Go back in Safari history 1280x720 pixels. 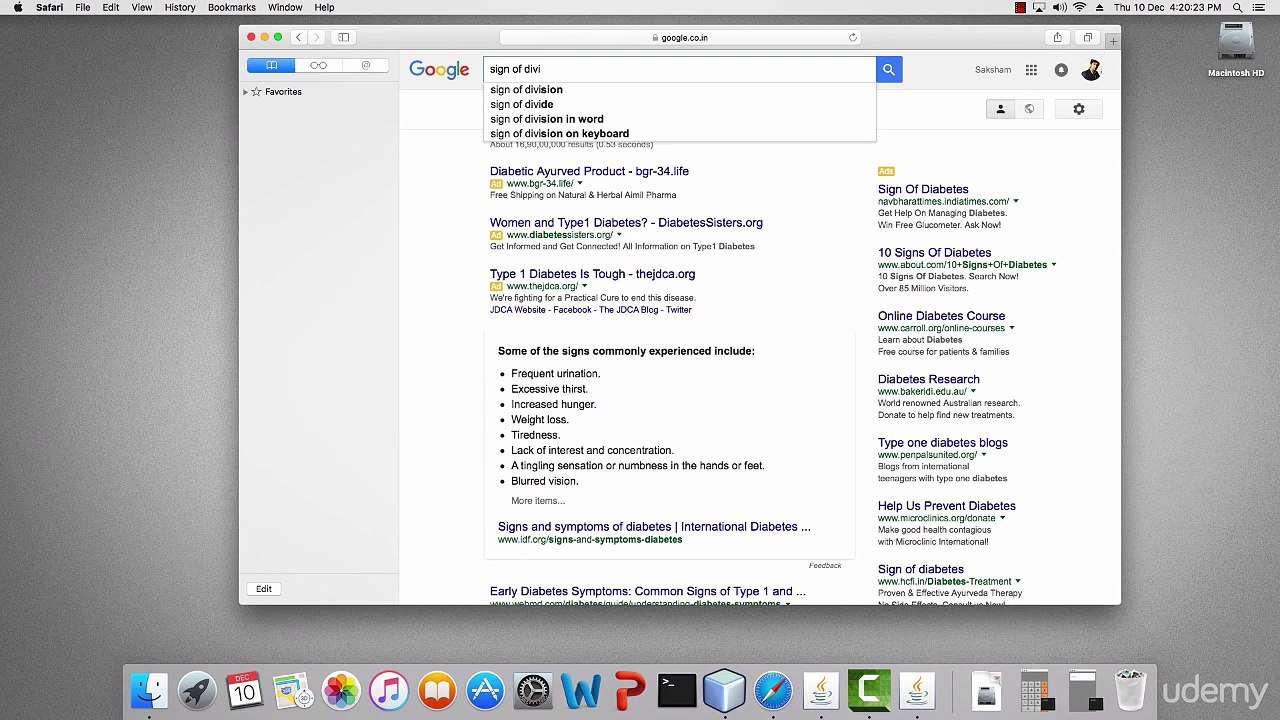(298, 38)
